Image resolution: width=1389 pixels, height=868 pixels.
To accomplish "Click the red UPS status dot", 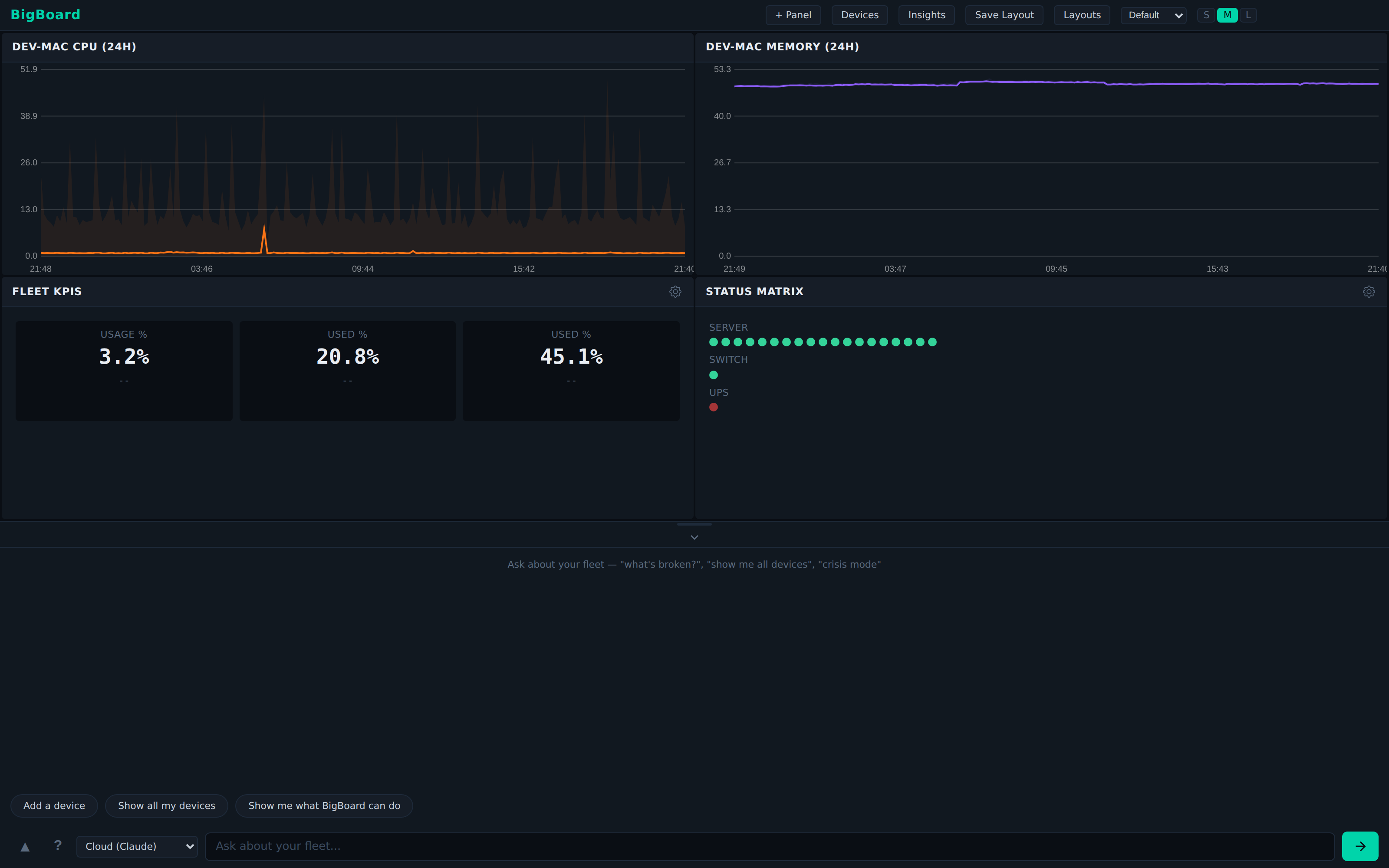I will click(x=714, y=407).
